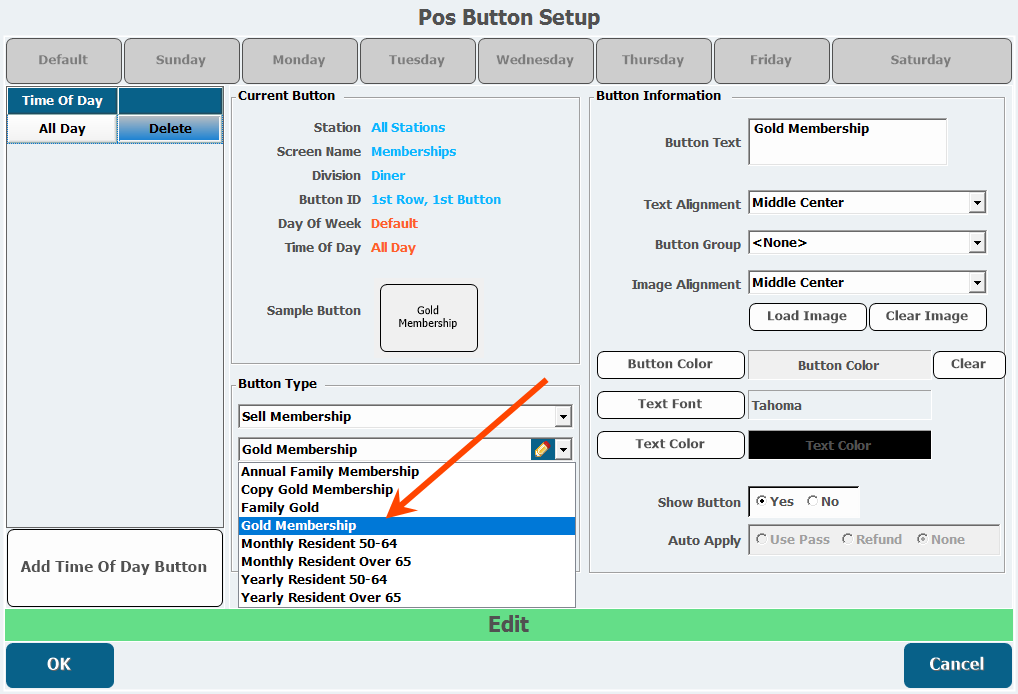Switch to the Default day tab
Image resolution: width=1018 pixels, height=694 pixels.
(x=64, y=60)
